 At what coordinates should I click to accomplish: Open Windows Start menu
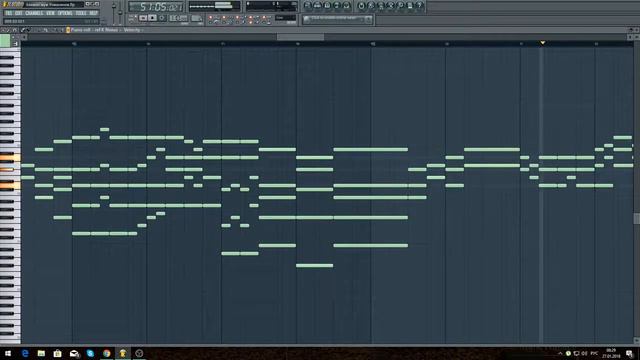(8, 353)
